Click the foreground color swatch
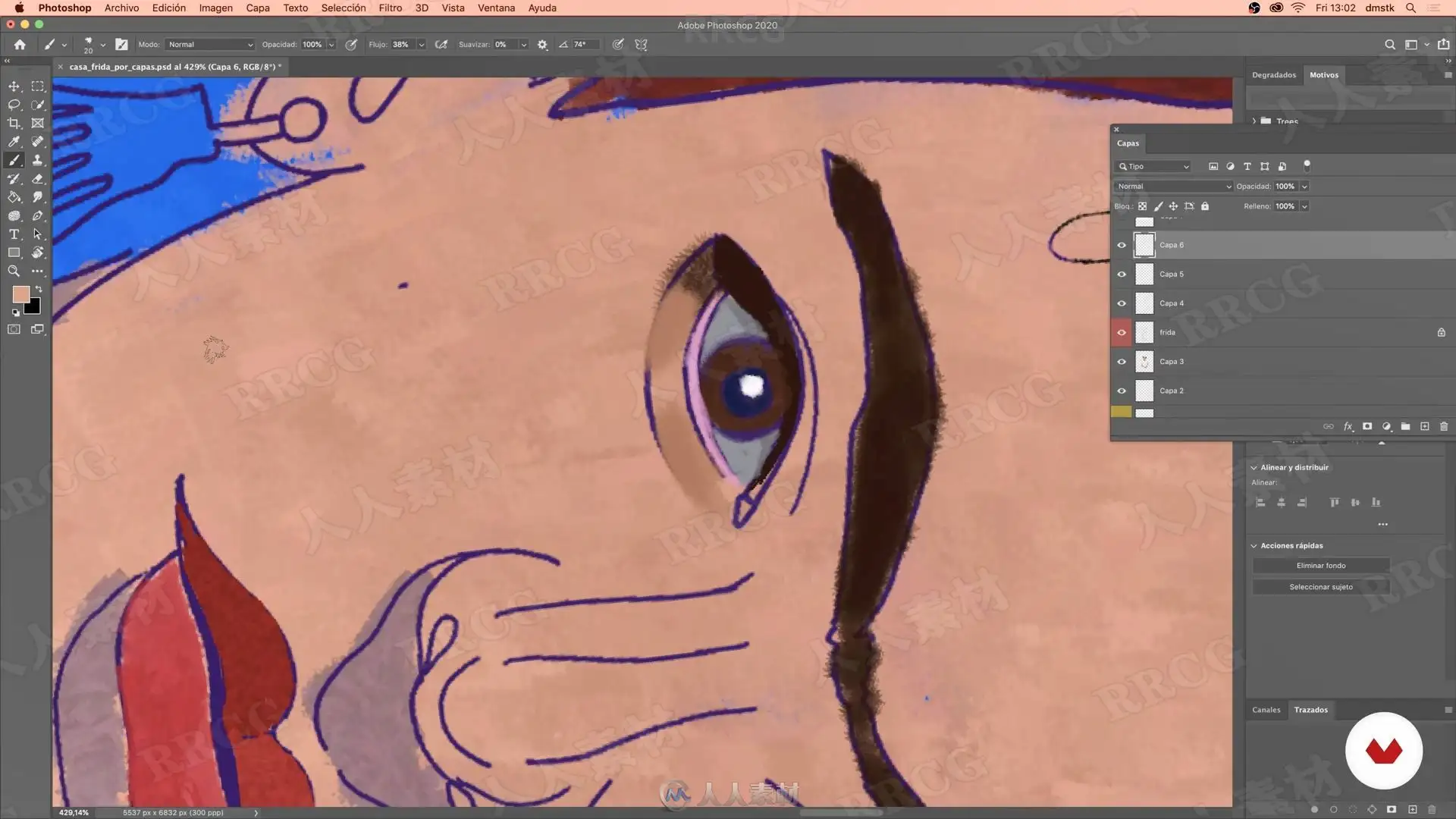This screenshot has height=819, width=1456. (x=20, y=294)
